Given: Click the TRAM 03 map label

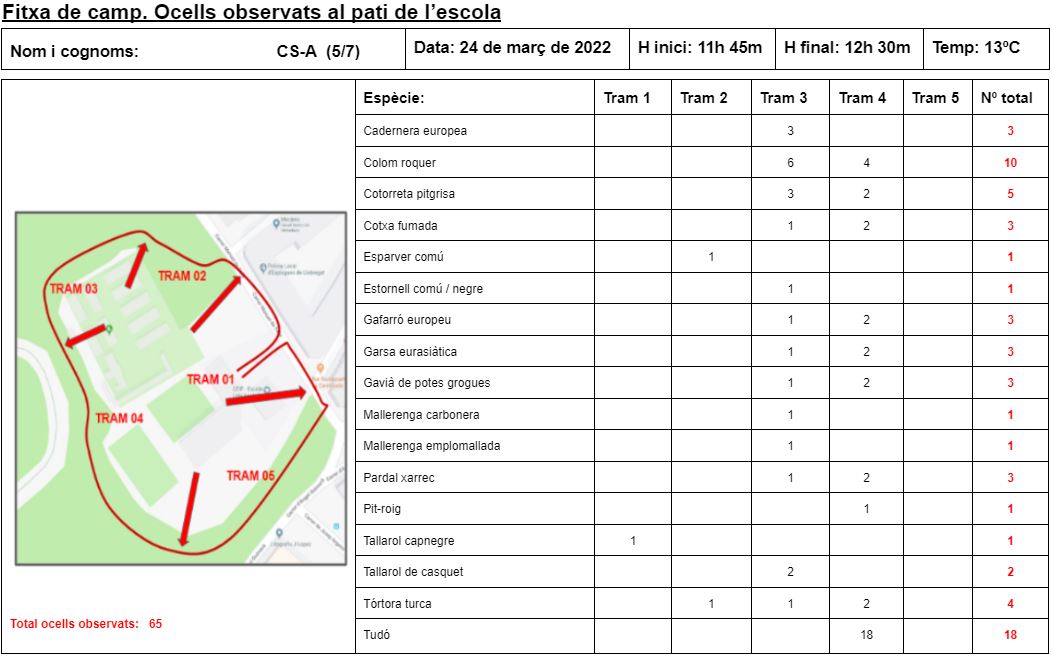Looking at the screenshot, I should click(x=73, y=289).
